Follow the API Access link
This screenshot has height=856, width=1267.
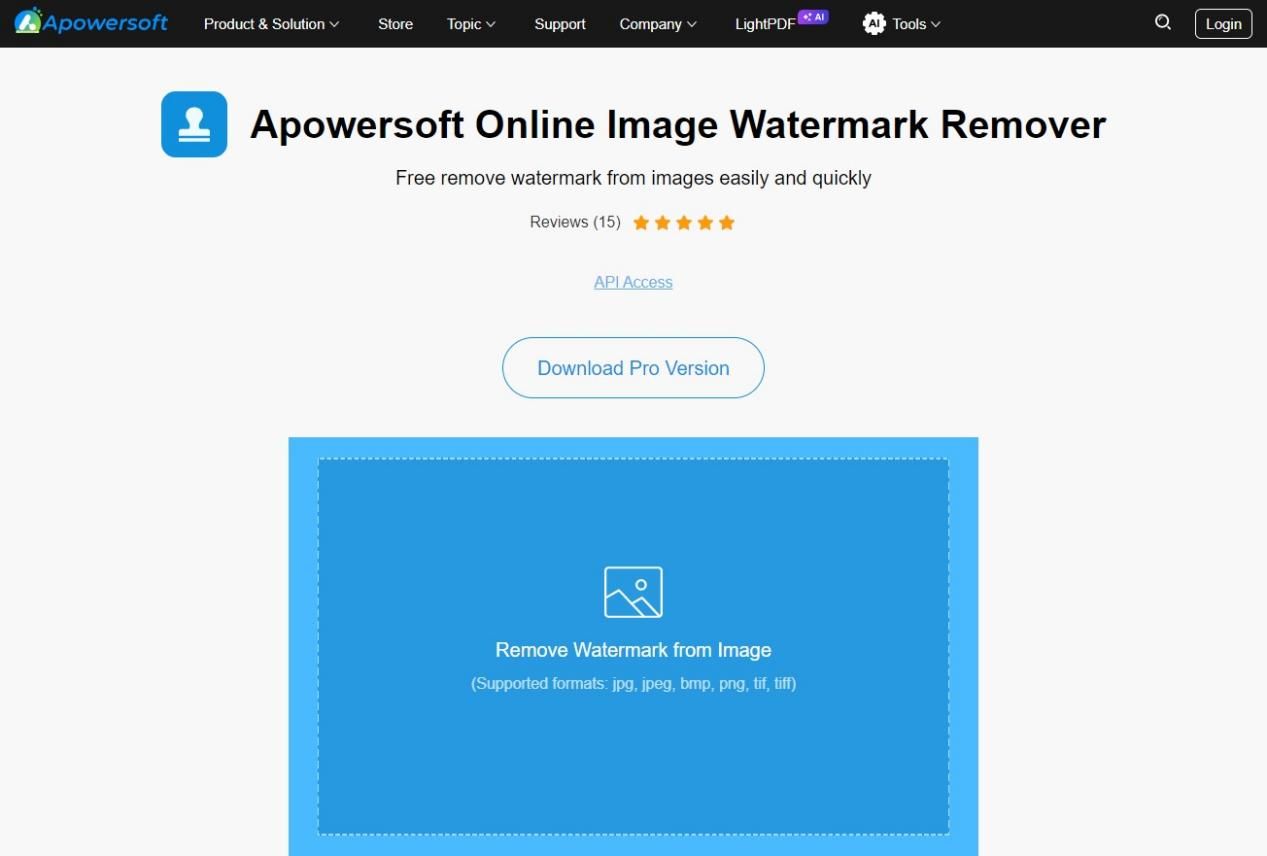coord(633,282)
